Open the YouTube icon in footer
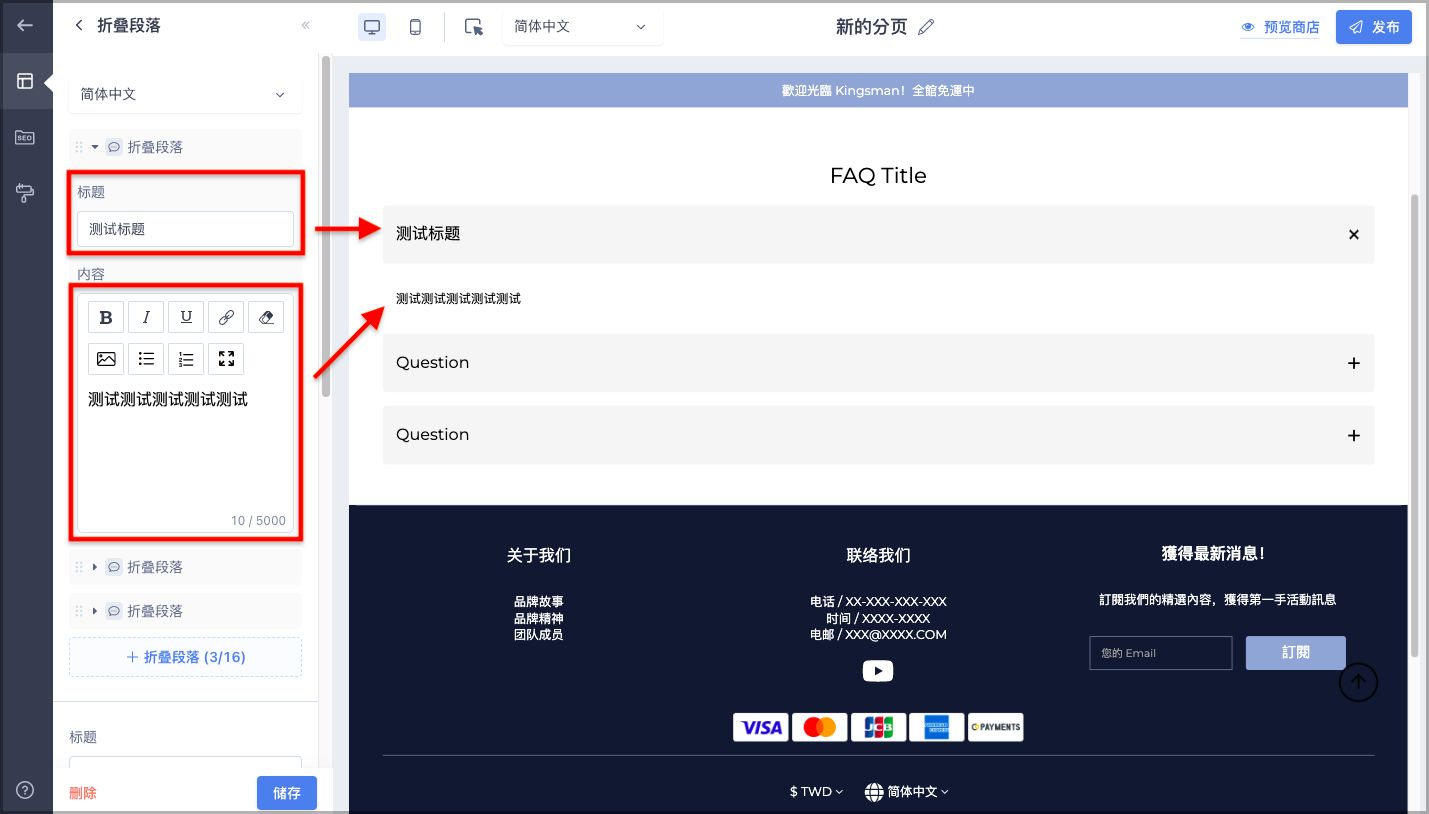 pos(878,671)
